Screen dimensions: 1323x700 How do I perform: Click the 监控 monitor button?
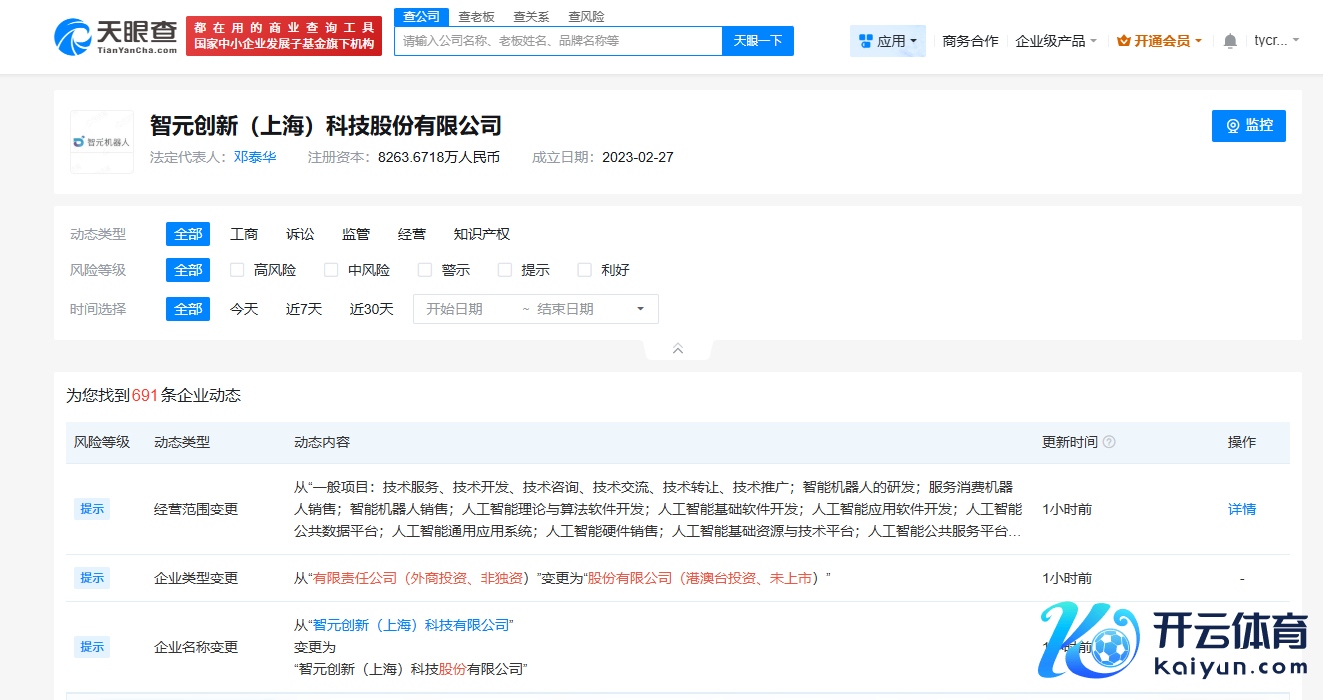(x=1248, y=126)
